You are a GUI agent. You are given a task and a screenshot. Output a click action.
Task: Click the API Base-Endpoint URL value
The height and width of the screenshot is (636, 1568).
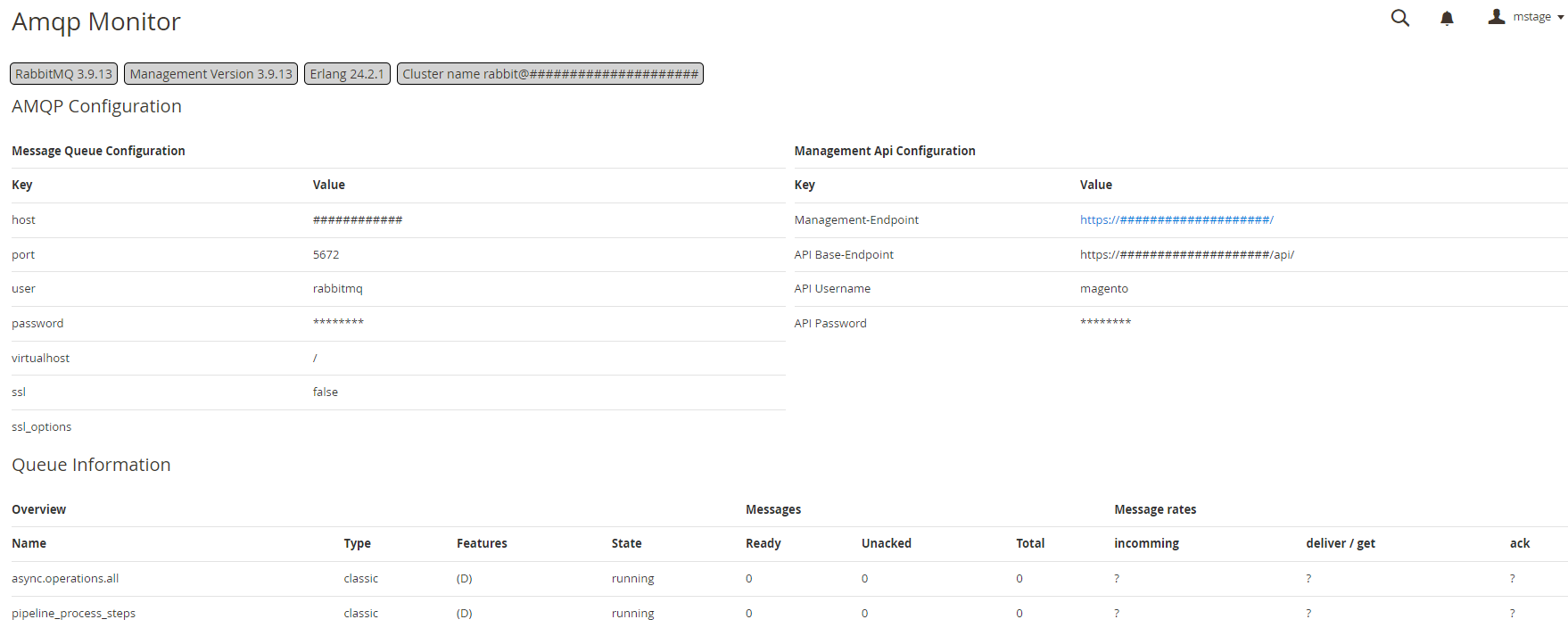(x=1186, y=255)
